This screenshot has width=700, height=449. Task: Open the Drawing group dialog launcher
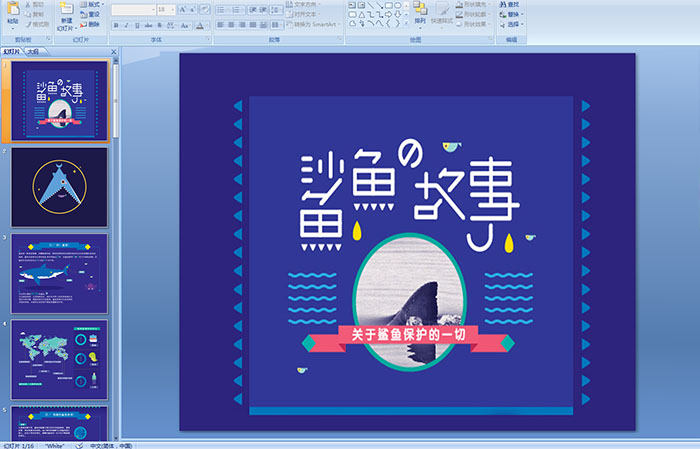coord(491,40)
